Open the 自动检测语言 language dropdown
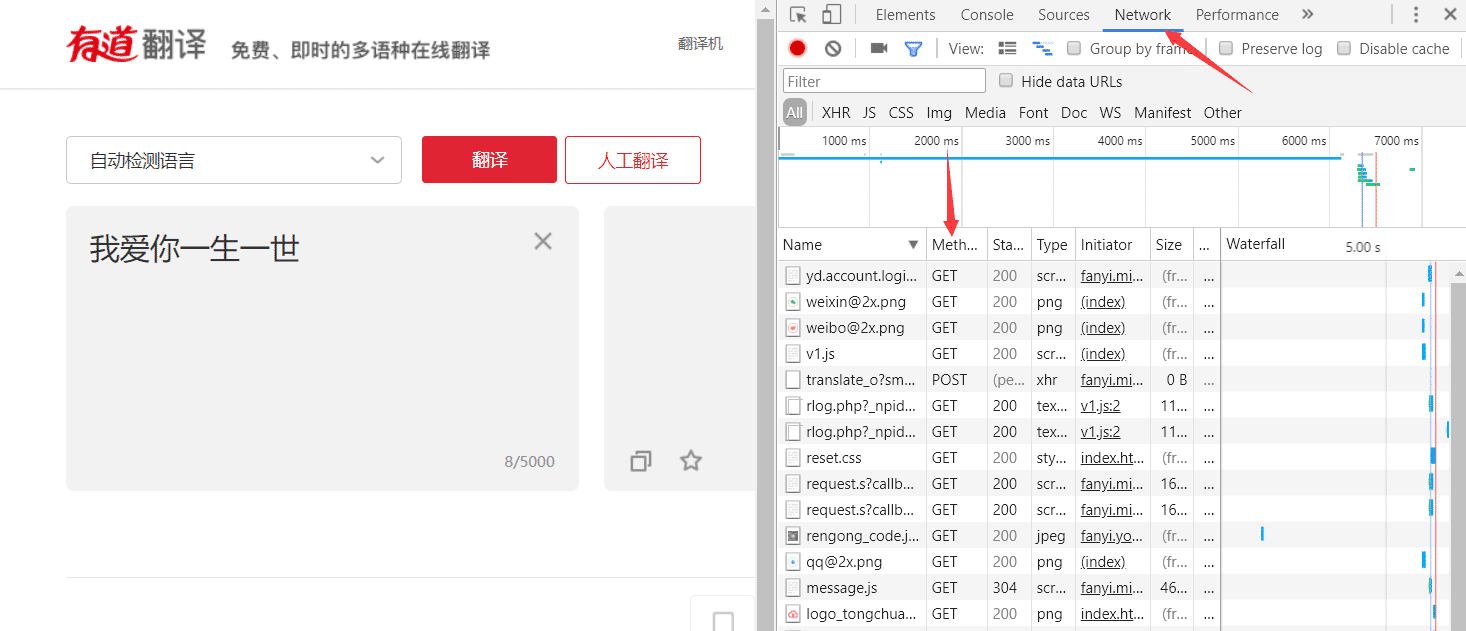1466x631 pixels. [x=233, y=160]
